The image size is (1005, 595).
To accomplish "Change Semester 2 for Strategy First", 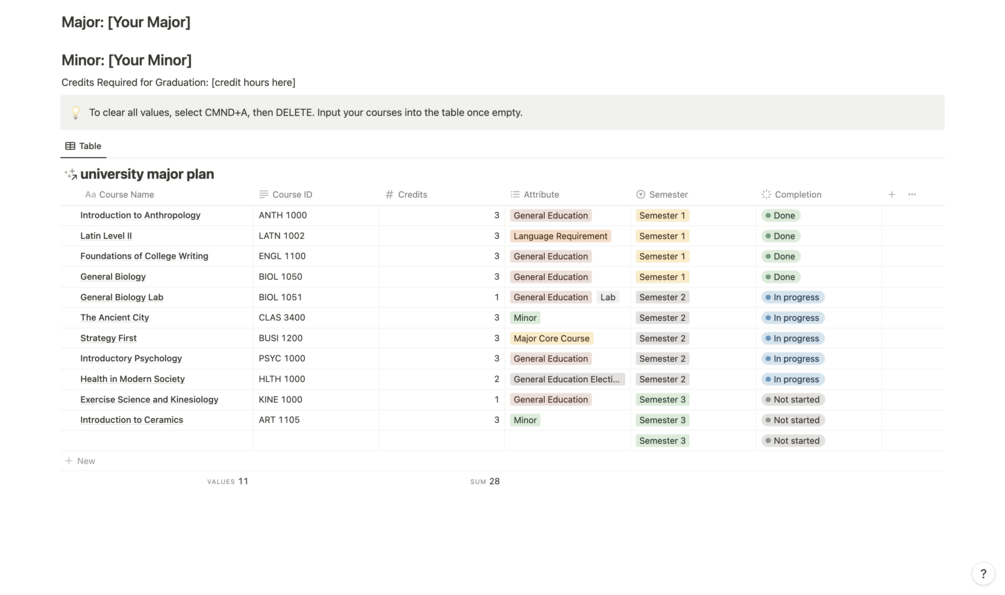I will [x=662, y=339].
